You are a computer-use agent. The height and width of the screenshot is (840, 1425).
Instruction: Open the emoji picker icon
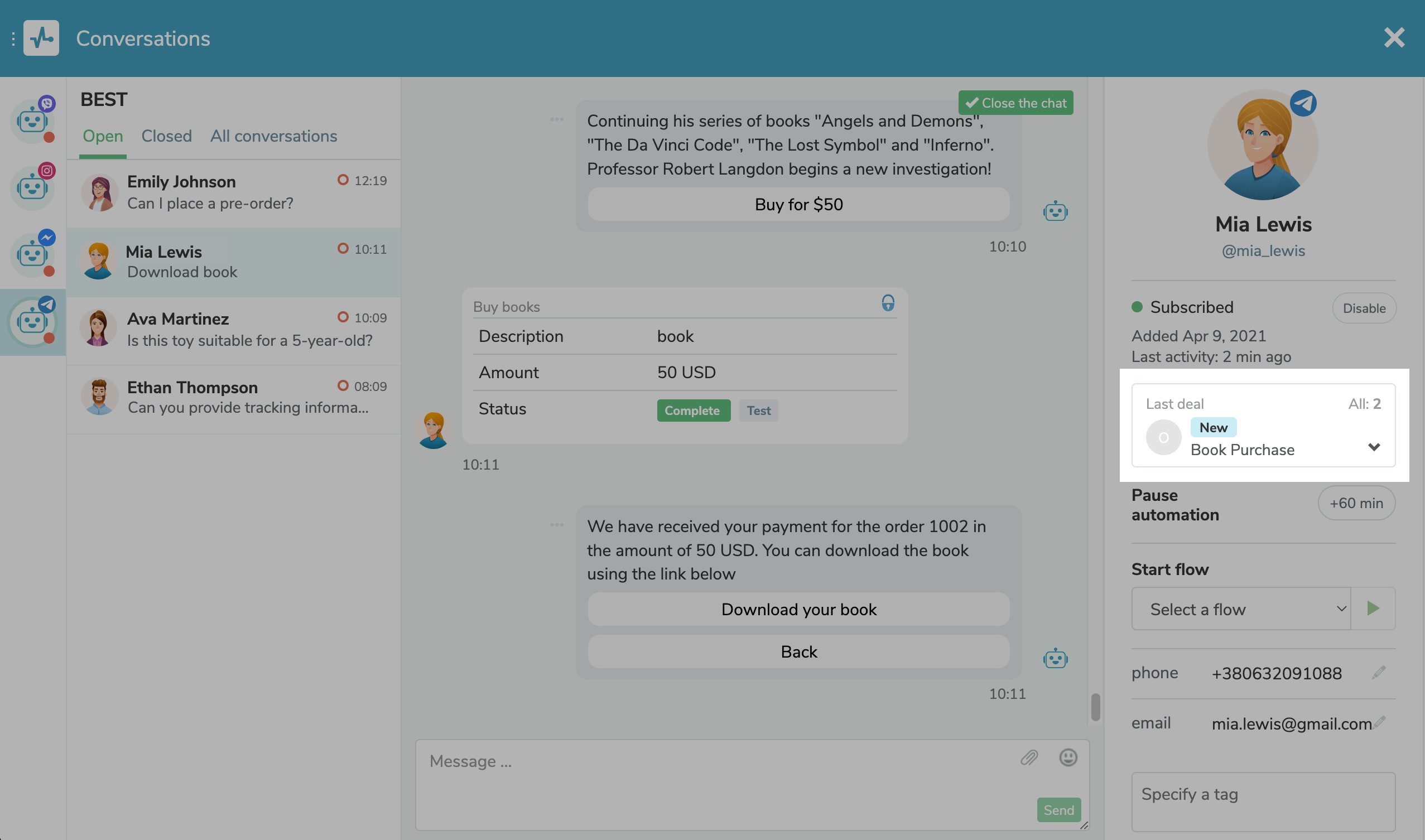tap(1068, 757)
